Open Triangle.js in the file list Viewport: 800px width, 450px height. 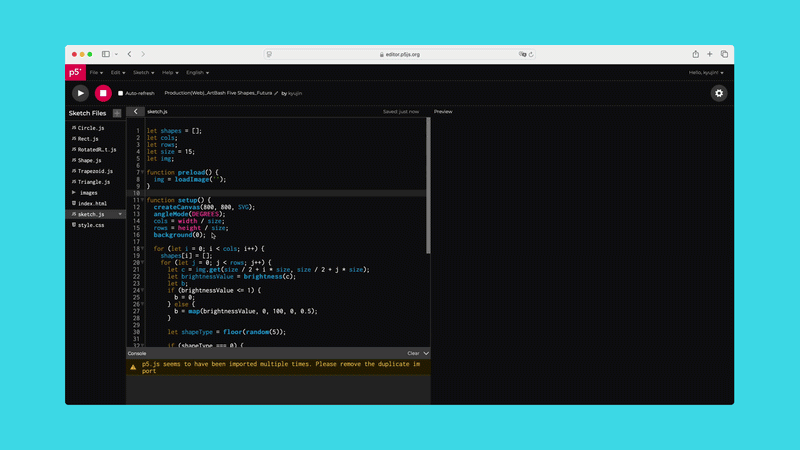pyautogui.click(x=94, y=182)
